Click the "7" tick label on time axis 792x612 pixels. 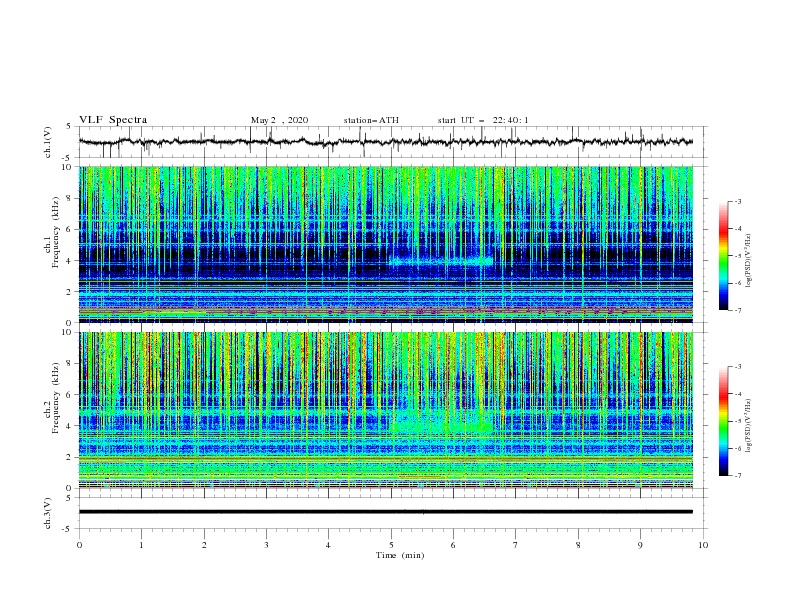(516, 545)
